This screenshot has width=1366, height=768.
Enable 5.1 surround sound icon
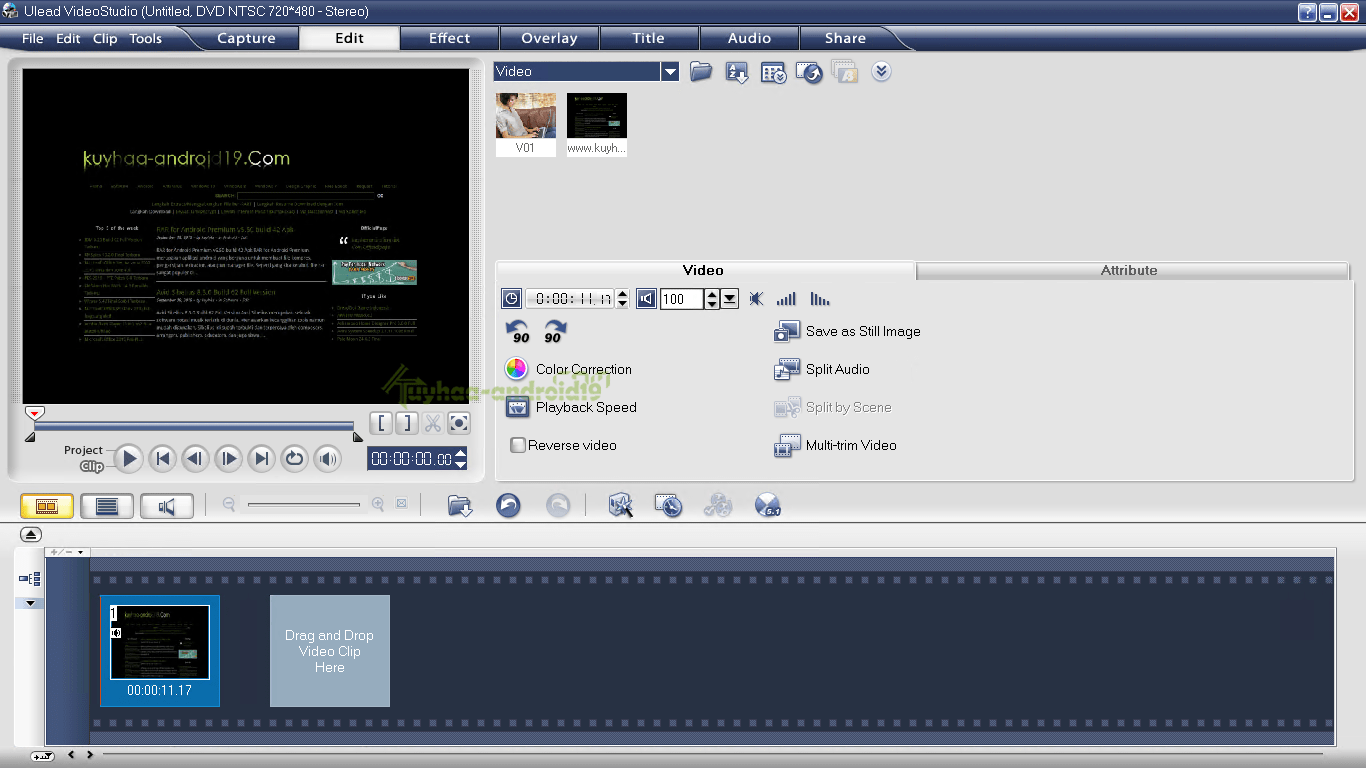tap(767, 506)
